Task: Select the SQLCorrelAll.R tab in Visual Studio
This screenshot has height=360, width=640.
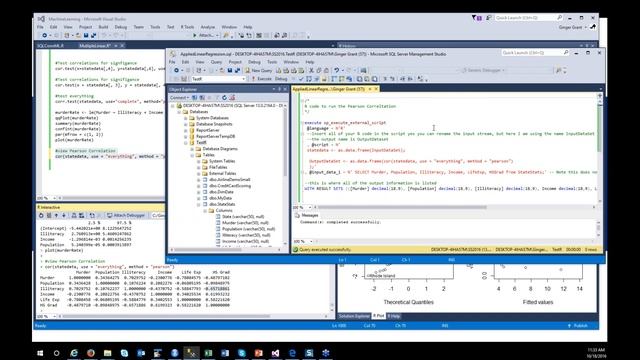Action: click(51, 46)
